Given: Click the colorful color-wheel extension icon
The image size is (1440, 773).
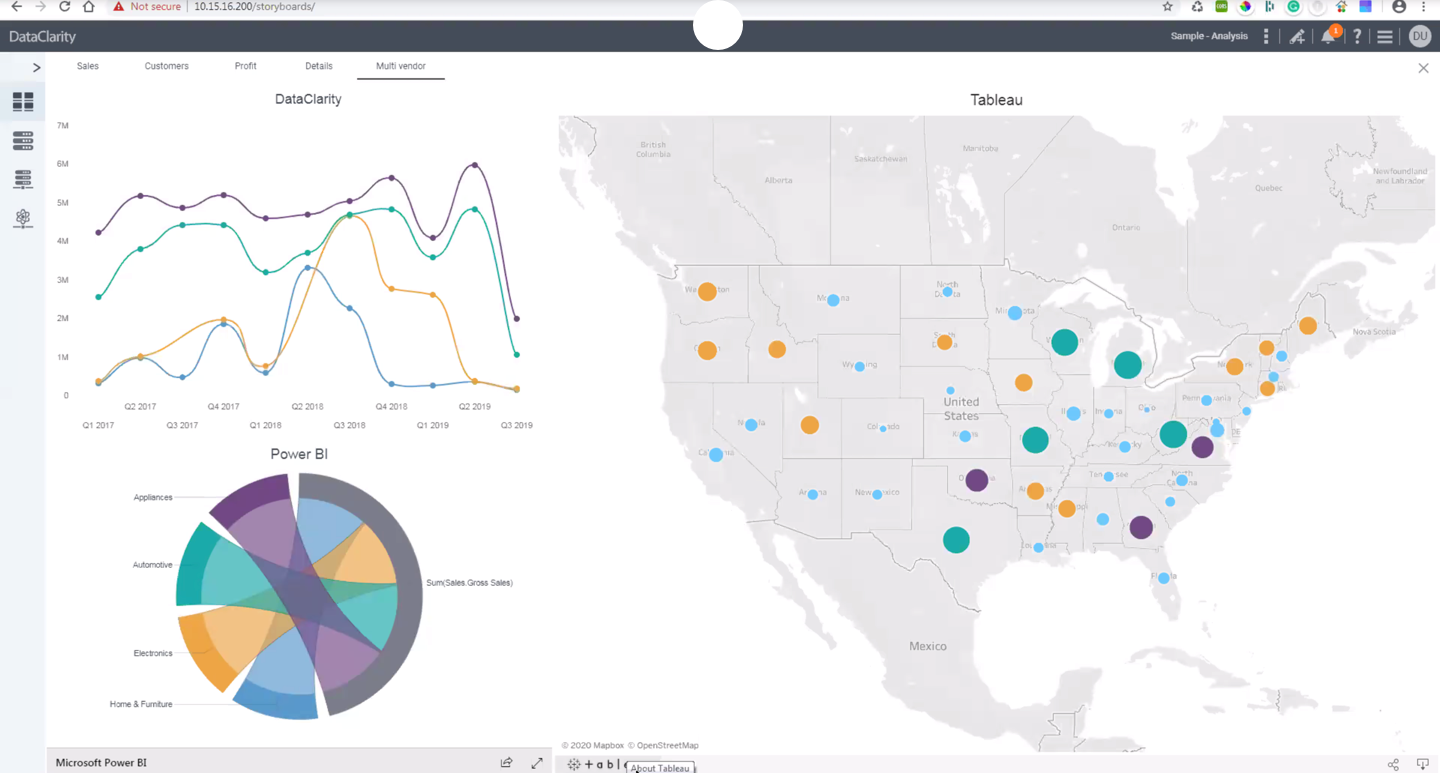Looking at the screenshot, I should [1245, 7].
